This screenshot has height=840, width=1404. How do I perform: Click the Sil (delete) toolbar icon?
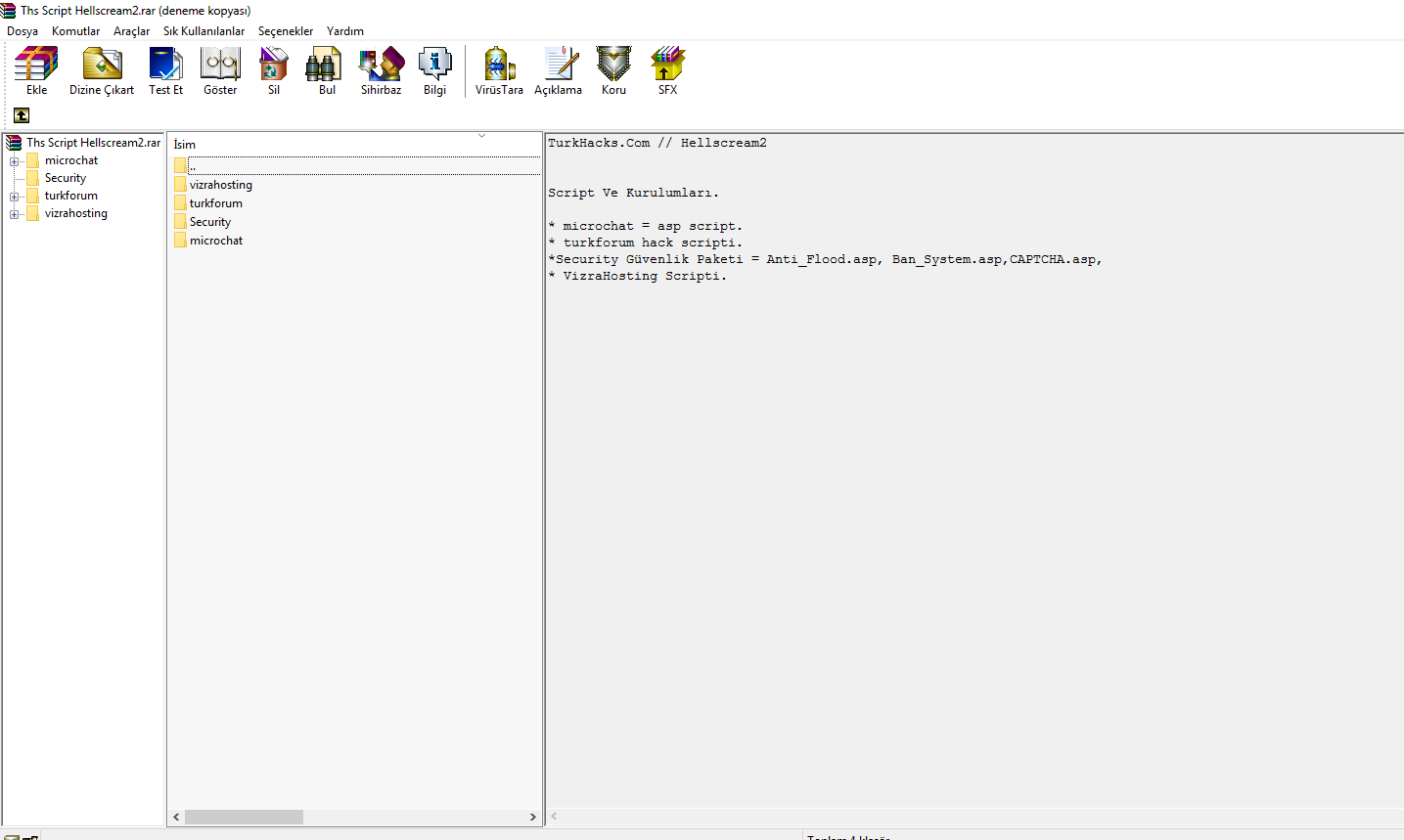pyautogui.click(x=274, y=64)
